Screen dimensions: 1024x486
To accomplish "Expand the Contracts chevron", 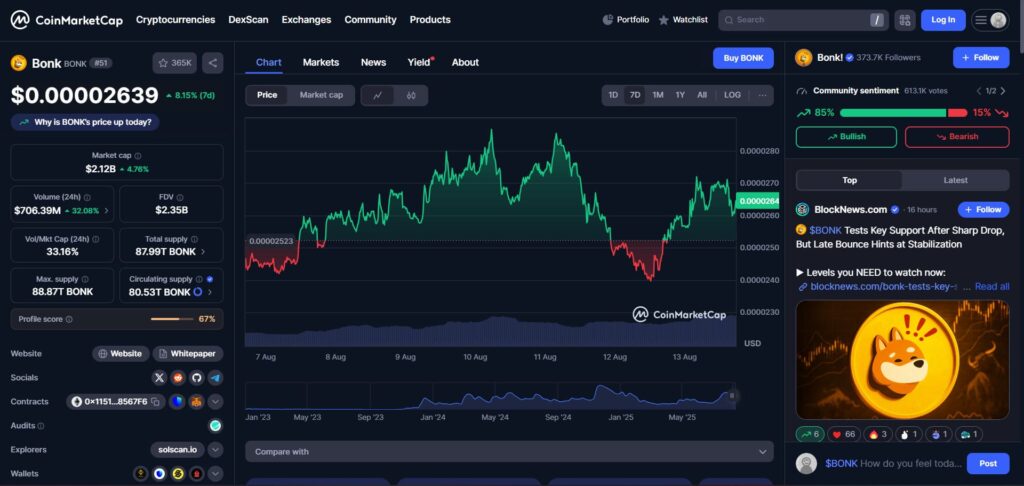I will [216, 402].
